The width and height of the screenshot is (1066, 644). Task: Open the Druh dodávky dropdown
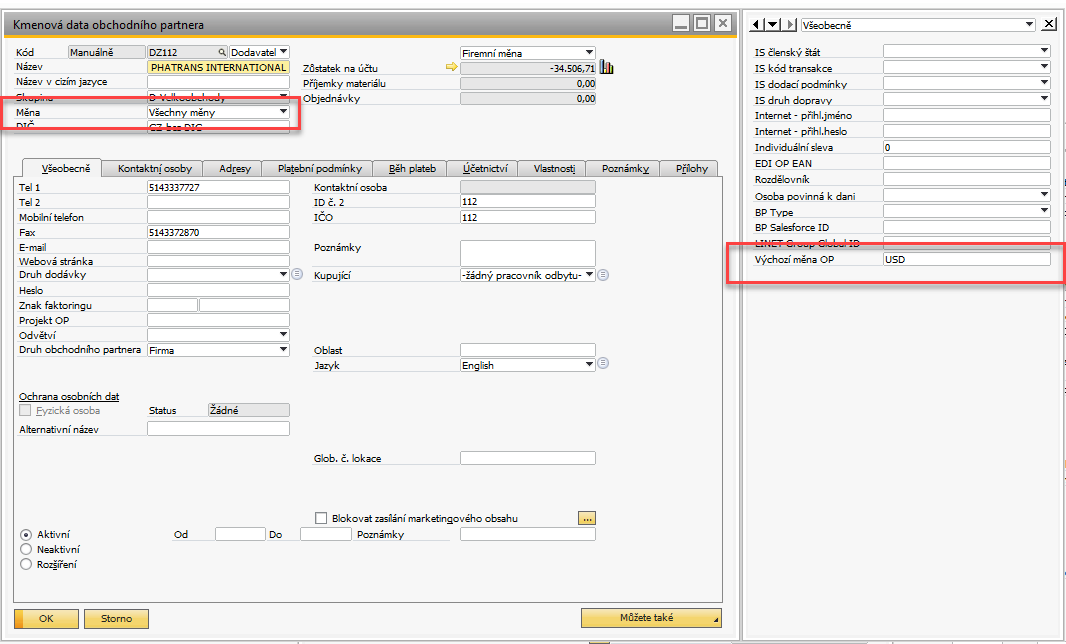283,274
